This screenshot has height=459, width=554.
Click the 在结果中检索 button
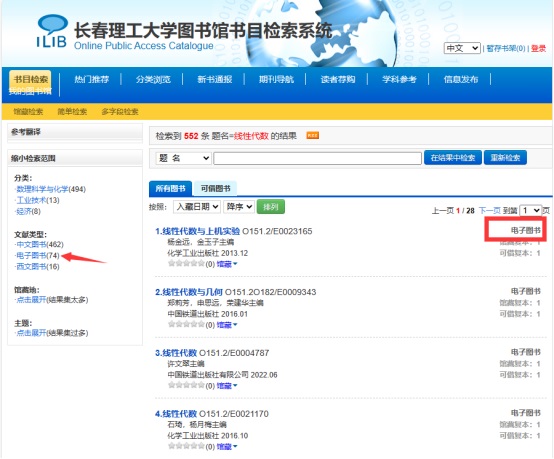[x=453, y=158]
